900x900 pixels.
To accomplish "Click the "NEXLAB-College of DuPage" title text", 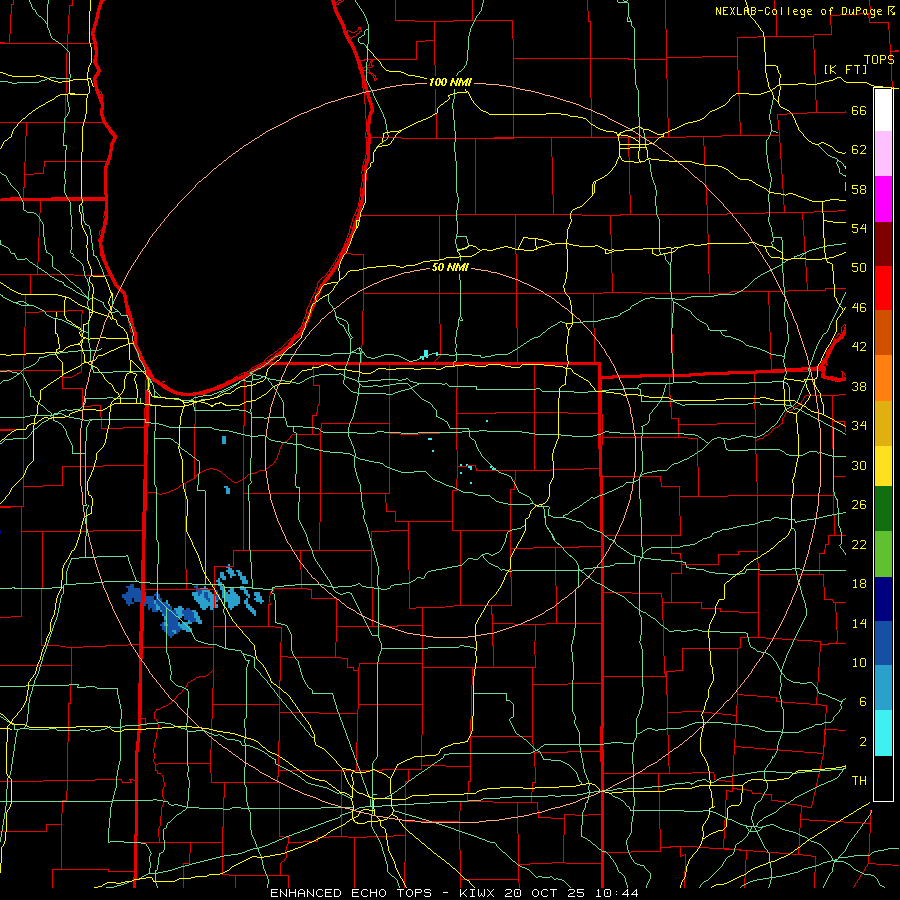I will tap(799, 11).
